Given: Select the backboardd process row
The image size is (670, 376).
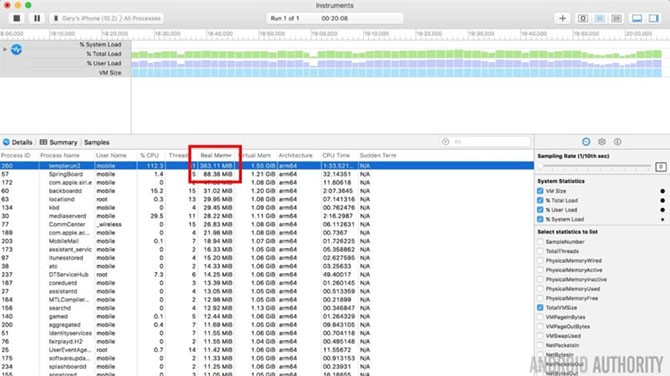Looking at the screenshot, I should pyautogui.click(x=267, y=191).
